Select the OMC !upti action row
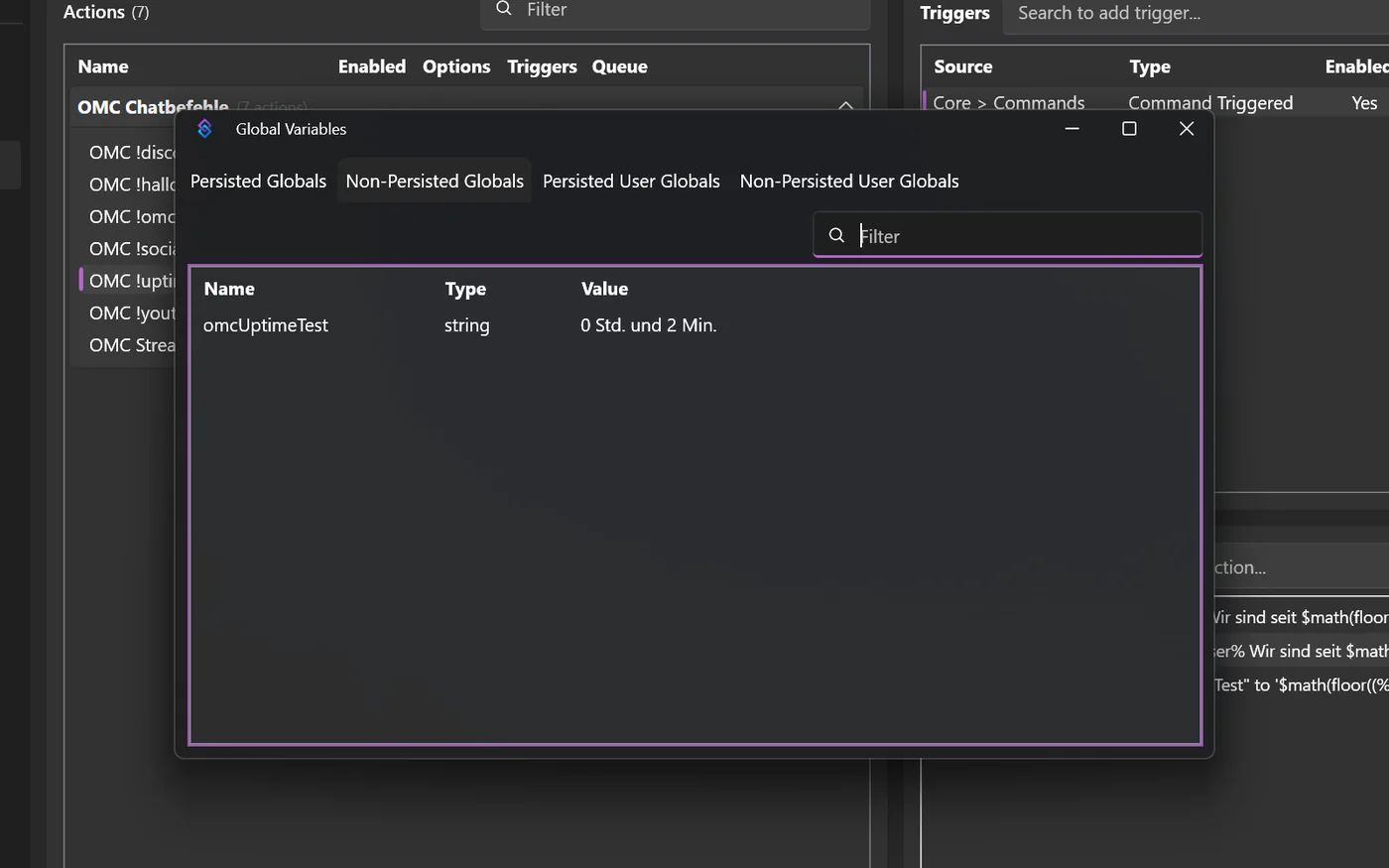 tap(129, 281)
